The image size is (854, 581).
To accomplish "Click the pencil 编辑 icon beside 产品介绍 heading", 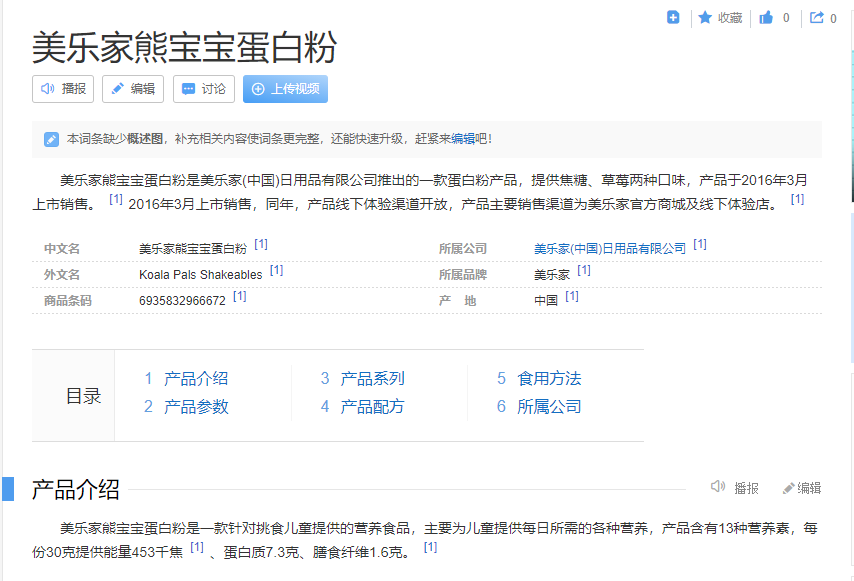I will pyautogui.click(x=788, y=488).
